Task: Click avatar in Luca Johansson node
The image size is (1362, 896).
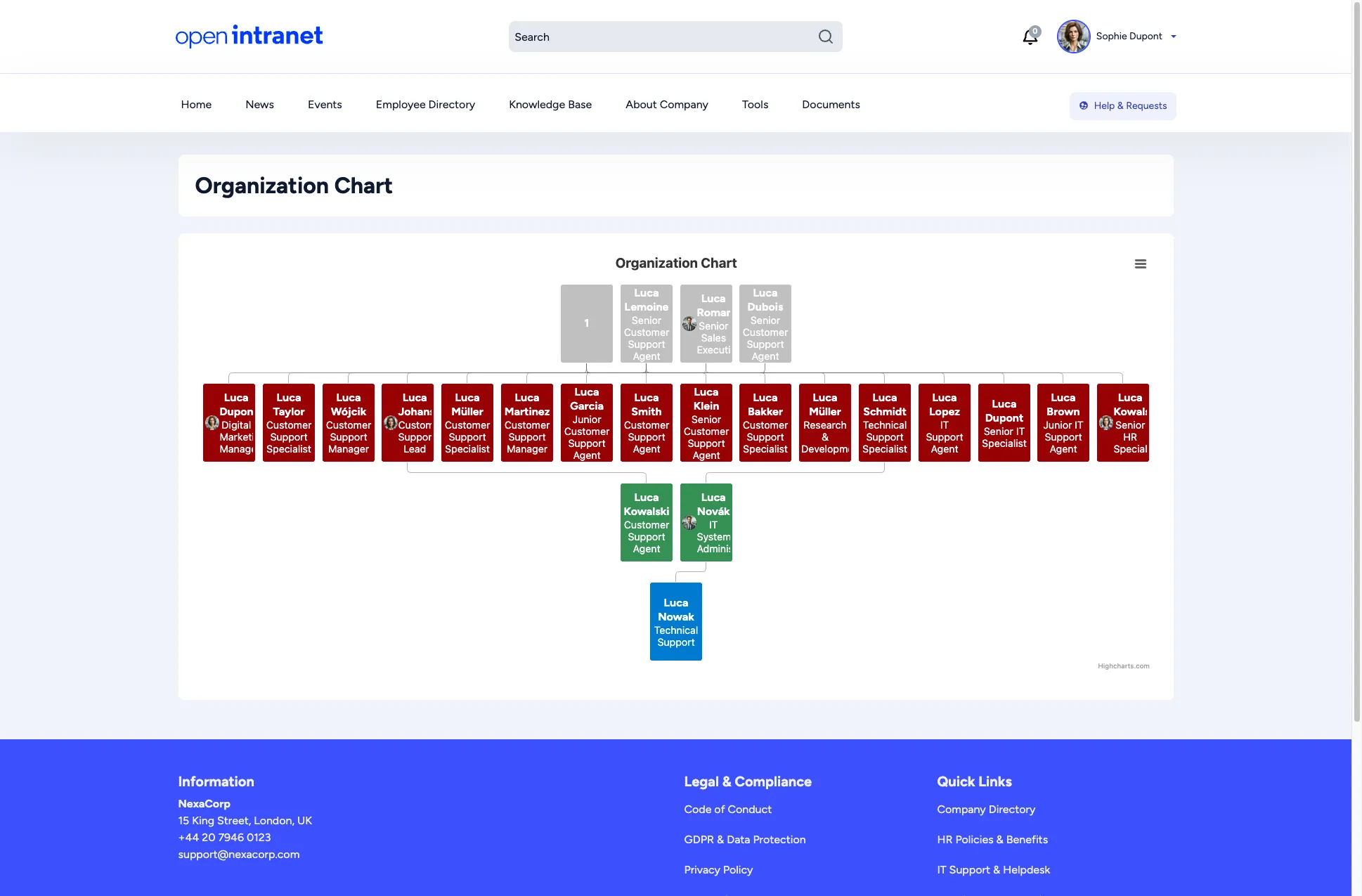Action: point(391,423)
